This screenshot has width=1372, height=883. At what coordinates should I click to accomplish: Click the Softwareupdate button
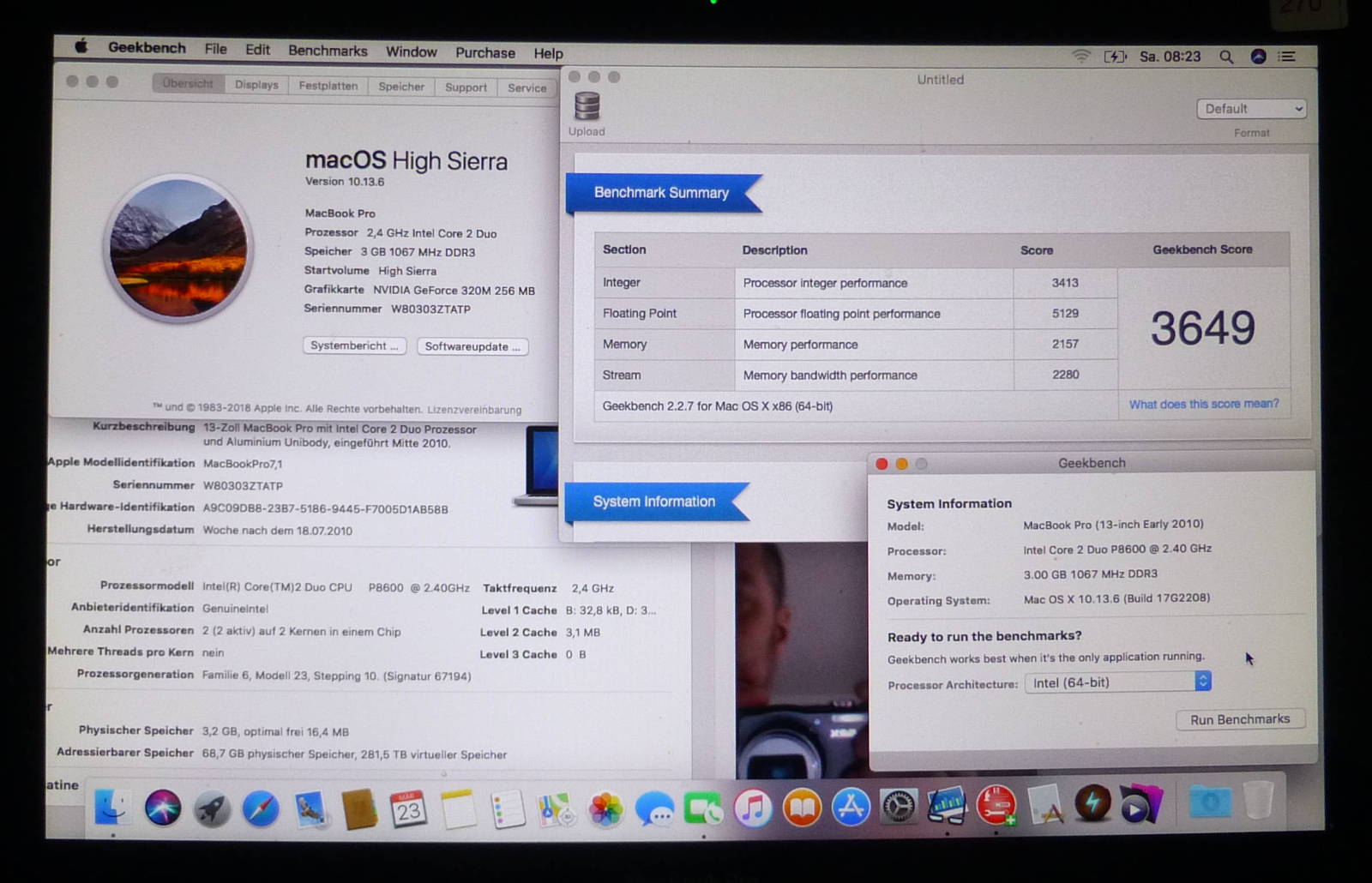(472, 346)
